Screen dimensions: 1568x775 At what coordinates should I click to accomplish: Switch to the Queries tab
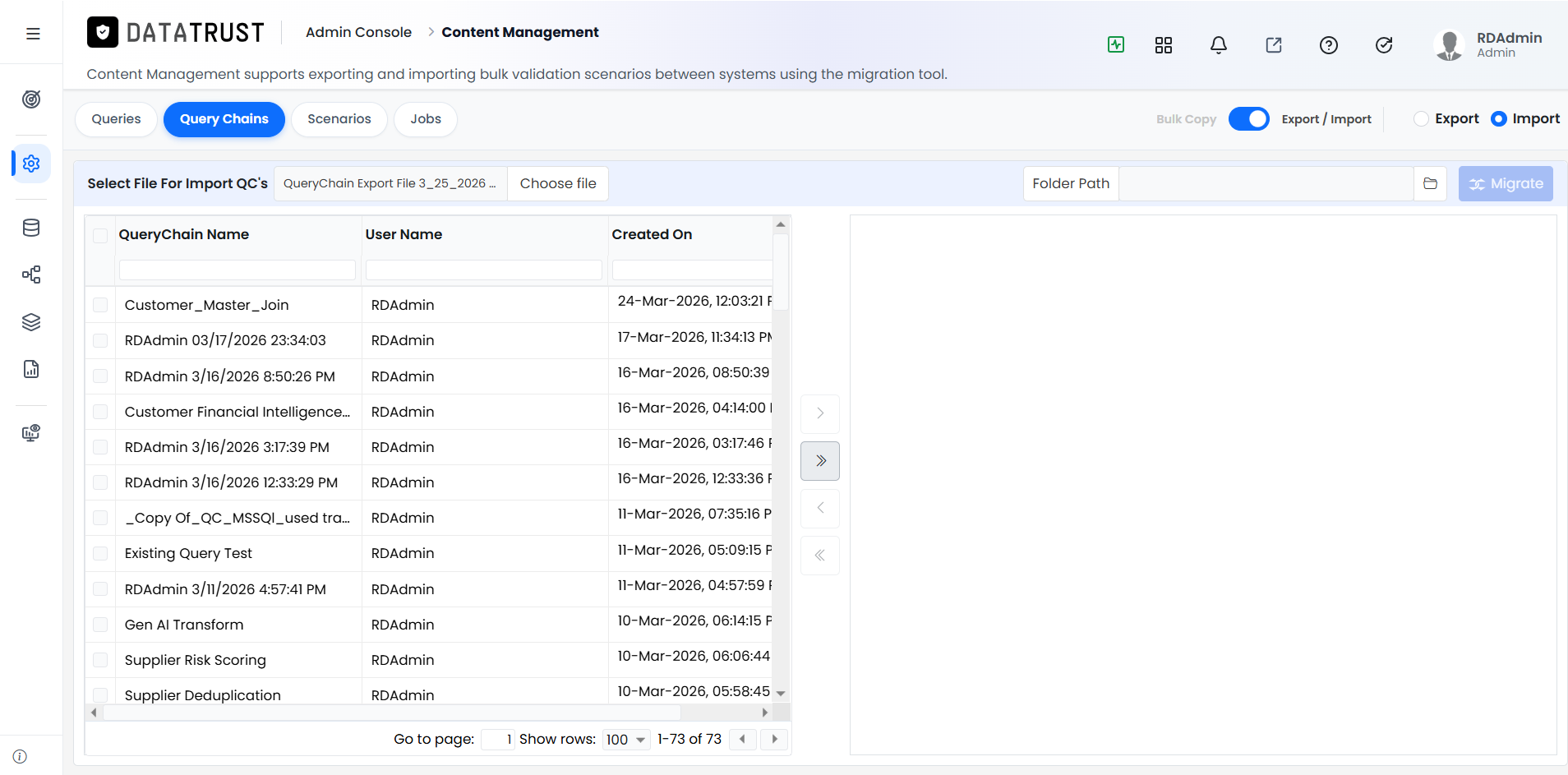point(117,119)
